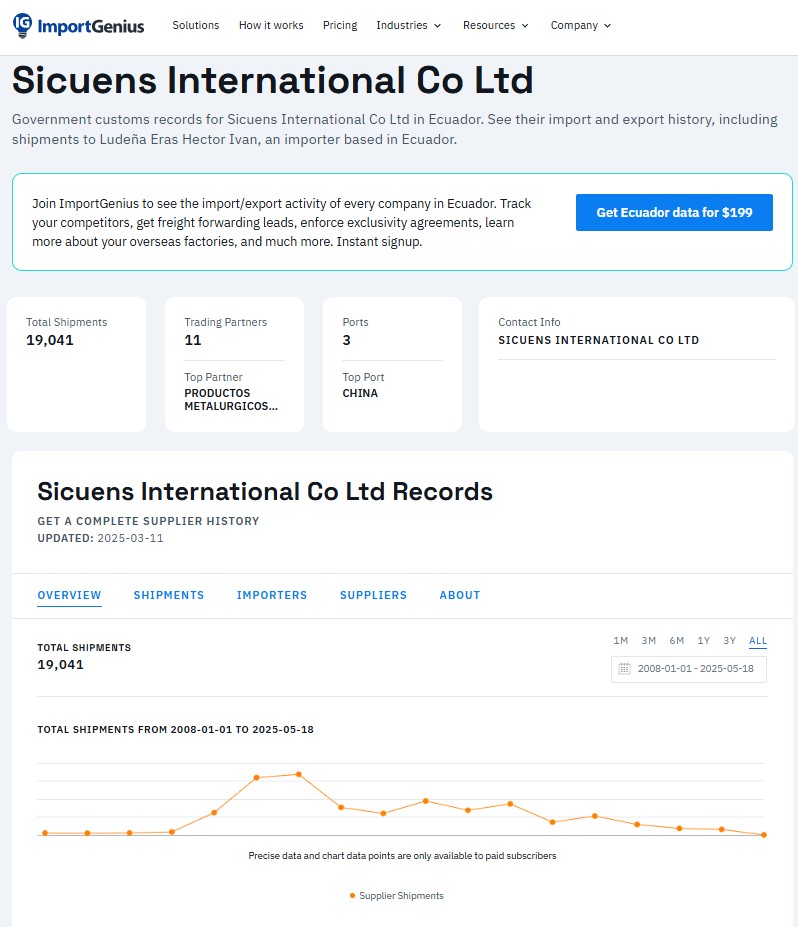This screenshot has width=798, height=927.
Task: Click Get Ecuador data for $199 button
Action: [x=674, y=212]
